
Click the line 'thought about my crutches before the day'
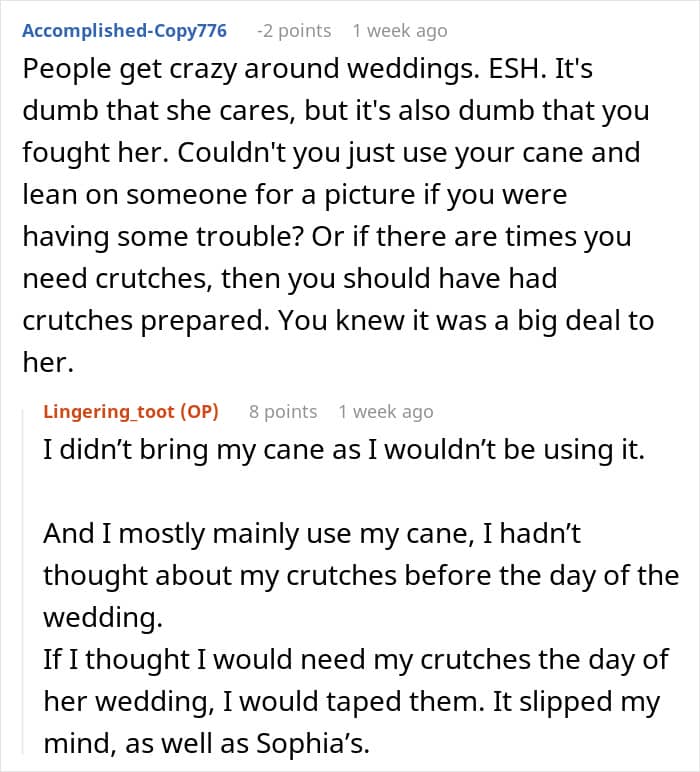(x=361, y=576)
